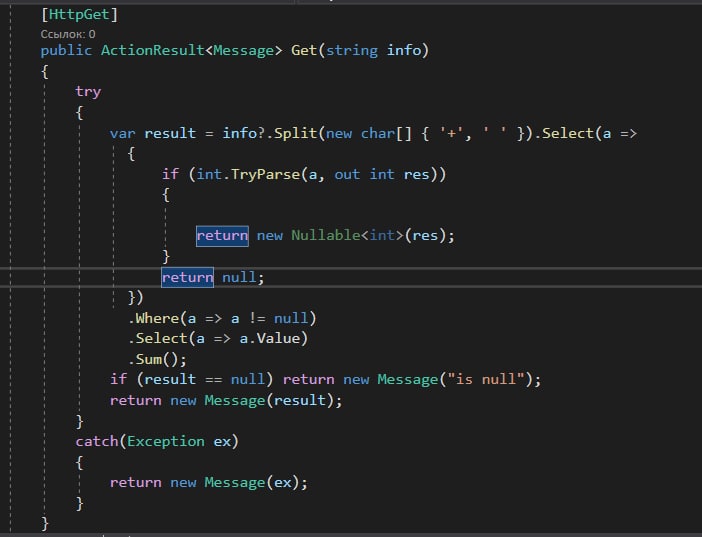
Task: Select the 'string' keyword in the parameter
Action: [351, 50]
